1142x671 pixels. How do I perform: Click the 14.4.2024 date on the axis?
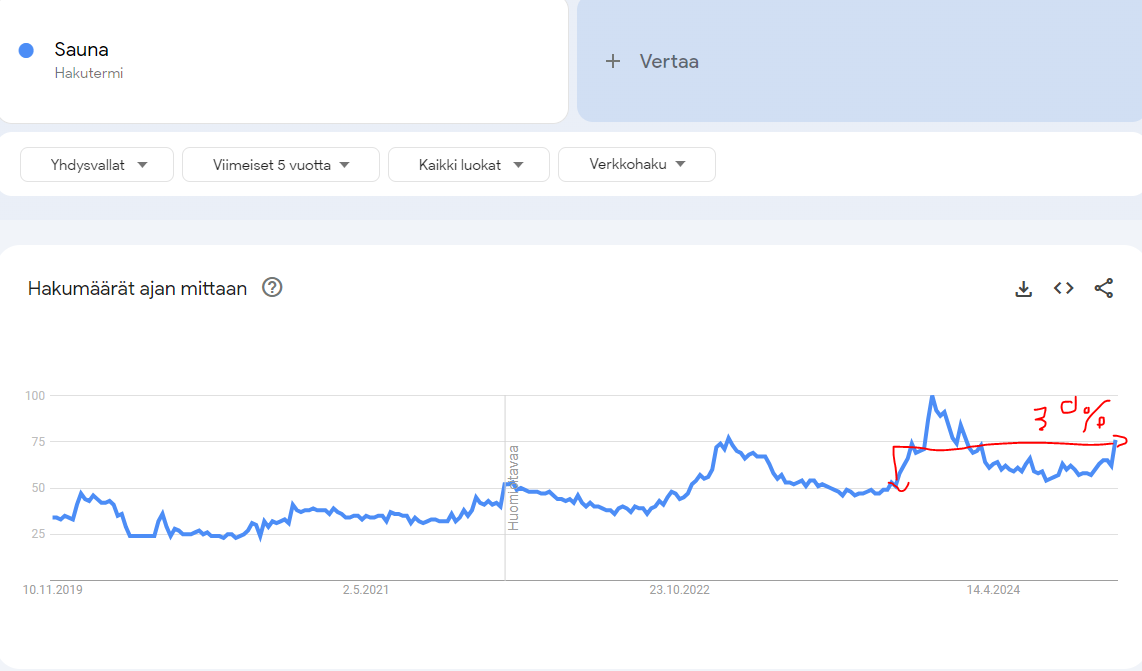[993, 590]
